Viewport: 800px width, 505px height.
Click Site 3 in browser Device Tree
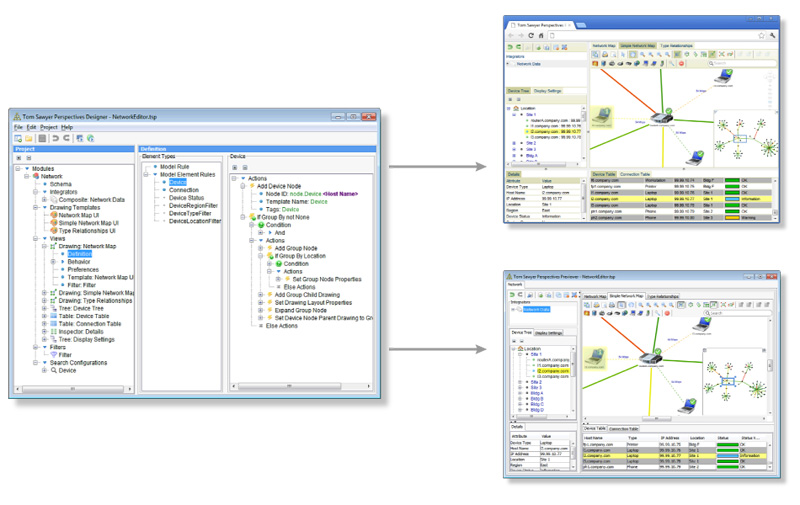531,149
